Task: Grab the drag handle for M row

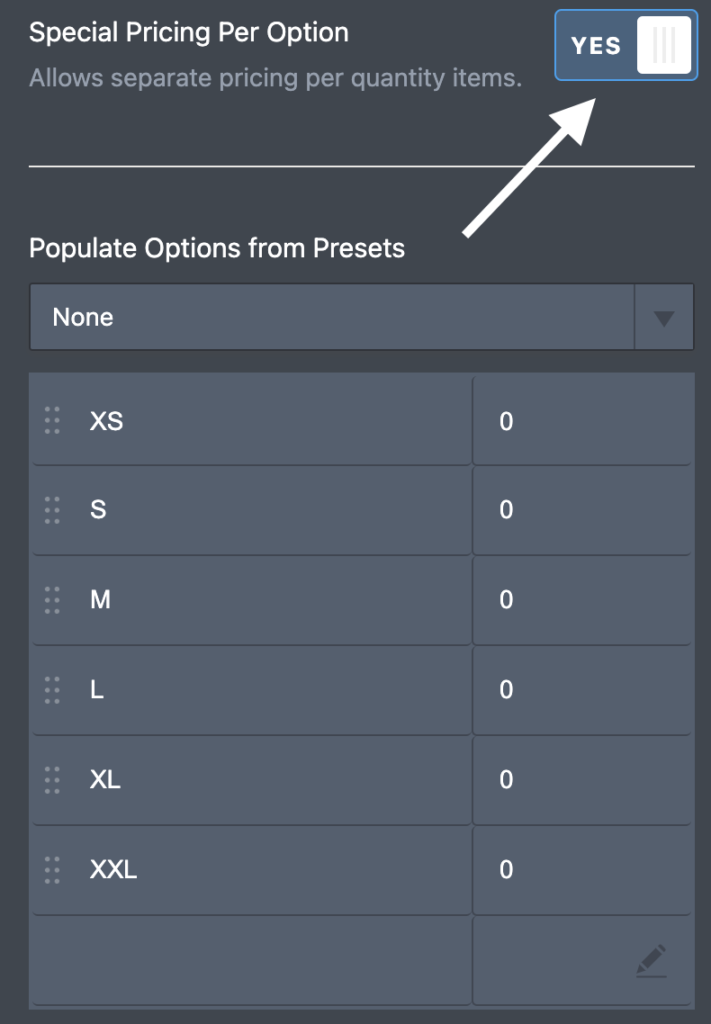Action: pos(52,600)
